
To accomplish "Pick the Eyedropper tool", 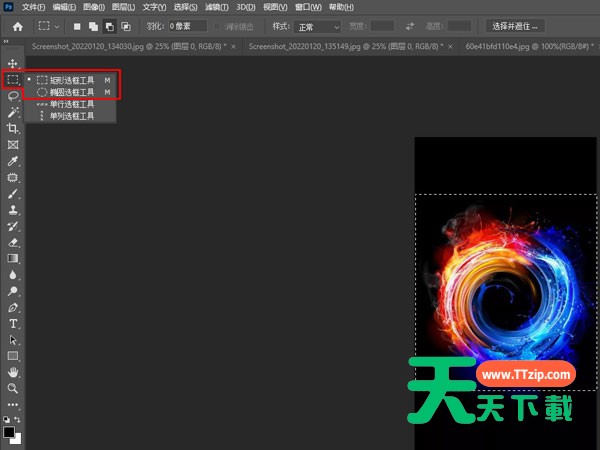I will 13,160.
